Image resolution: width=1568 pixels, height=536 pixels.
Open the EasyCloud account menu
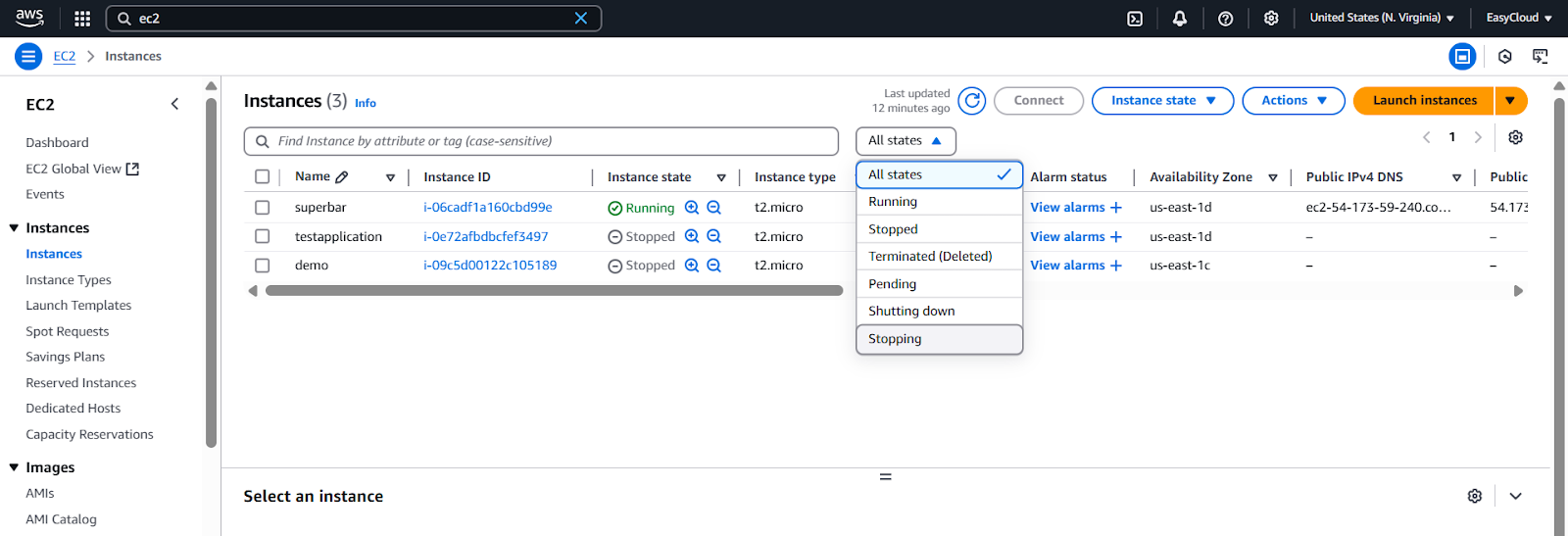coord(1519,18)
